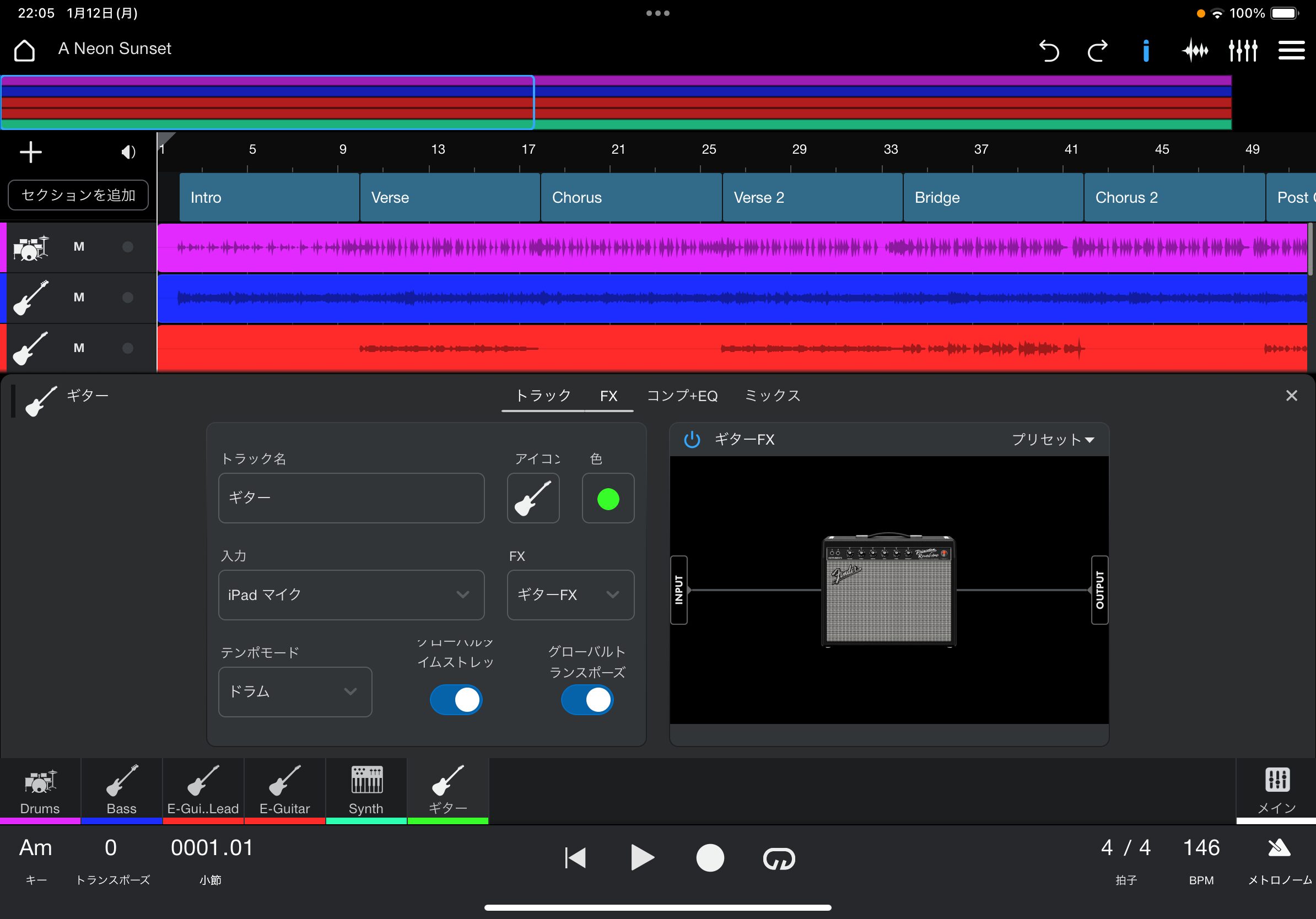Screen dimensions: 1316x919
Task: Open the mixer sliders icon
Action: (x=1243, y=51)
